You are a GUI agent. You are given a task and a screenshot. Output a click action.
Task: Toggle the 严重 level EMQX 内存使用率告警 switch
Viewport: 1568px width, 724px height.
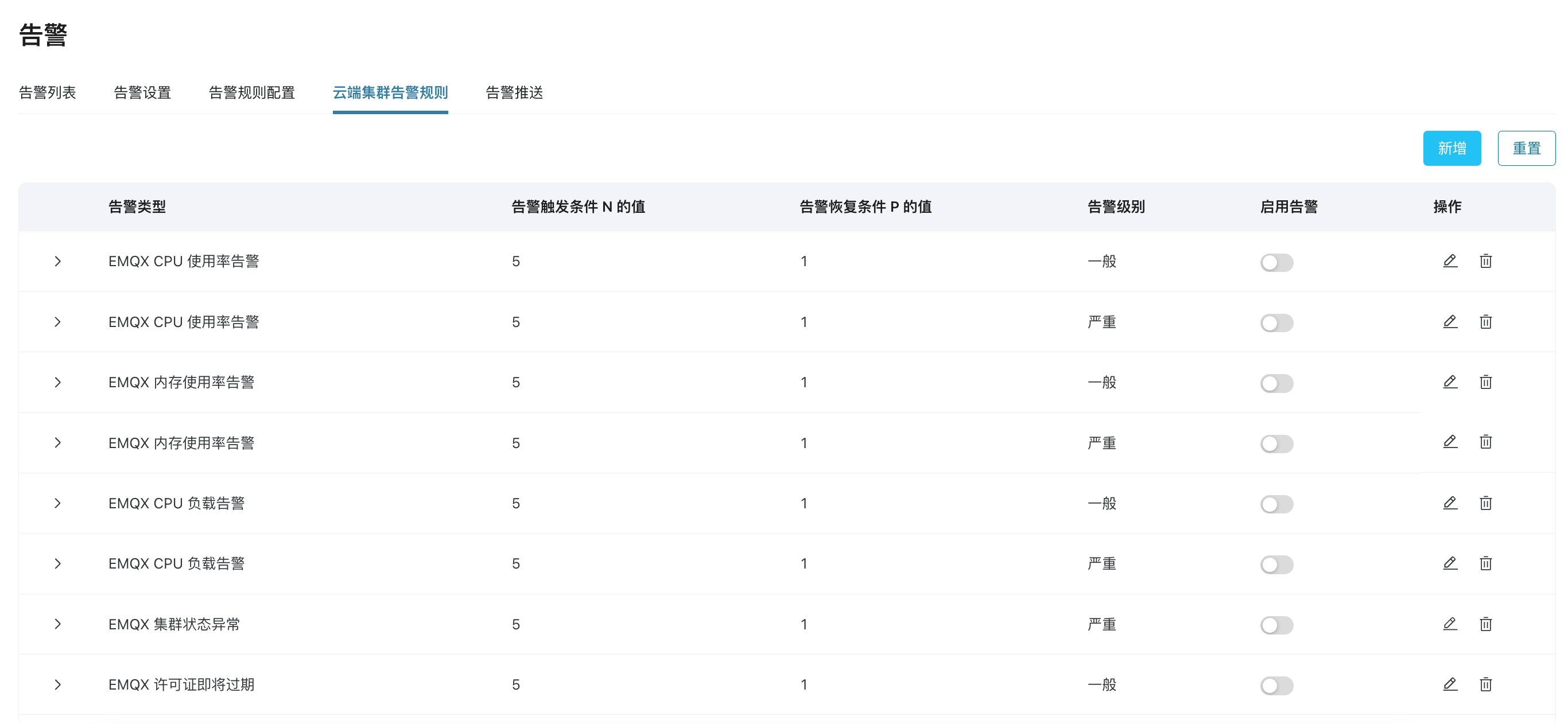pyautogui.click(x=1276, y=443)
